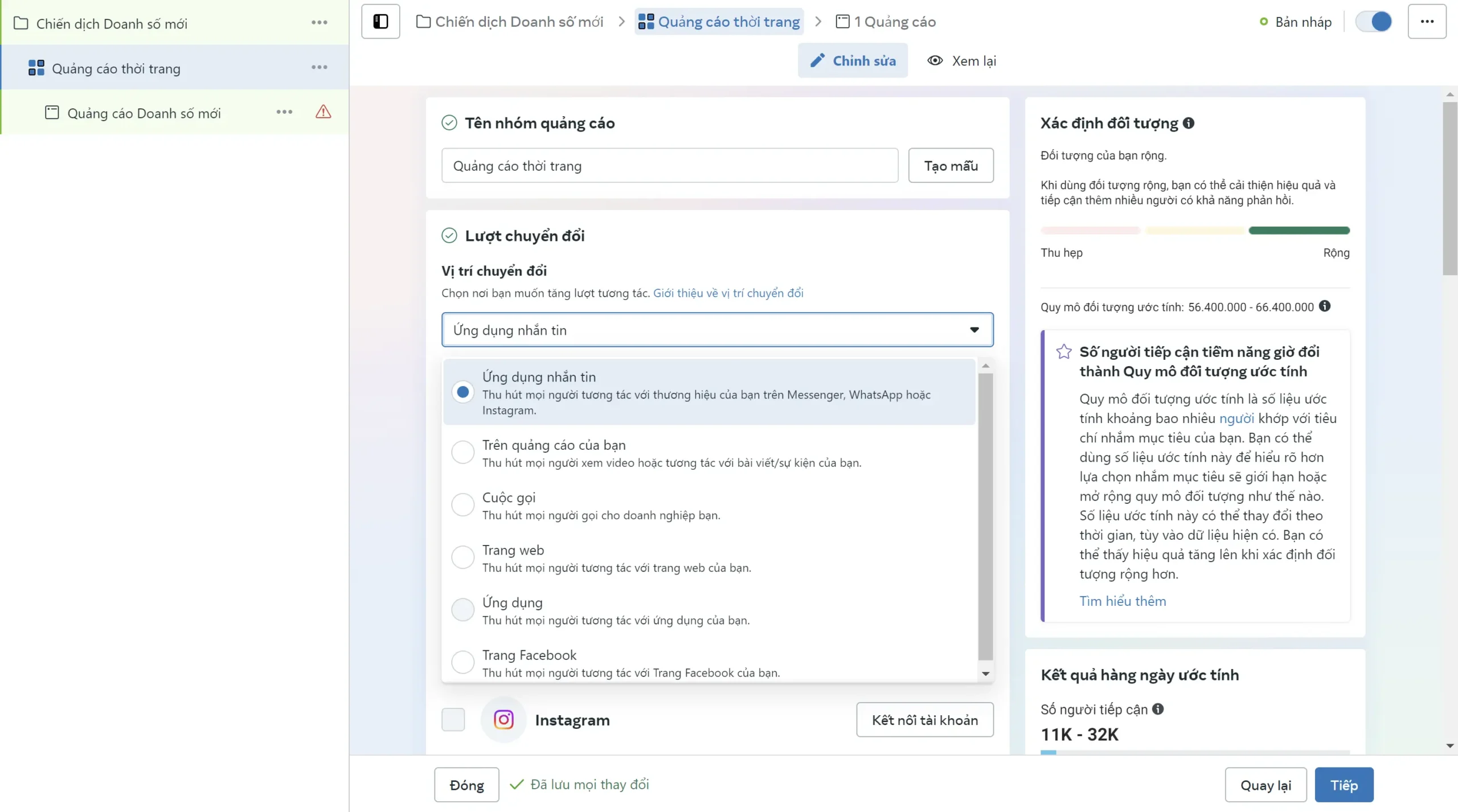1458x812 pixels.
Task: Click the Đã lưu mọi thay đổi status text
Action: point(589,785)
